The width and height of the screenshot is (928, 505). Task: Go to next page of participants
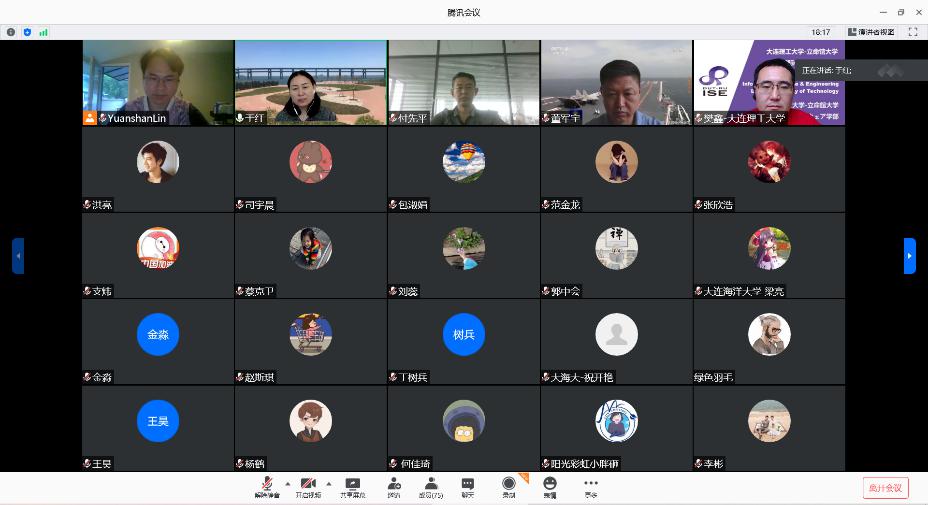pos(909,256)
